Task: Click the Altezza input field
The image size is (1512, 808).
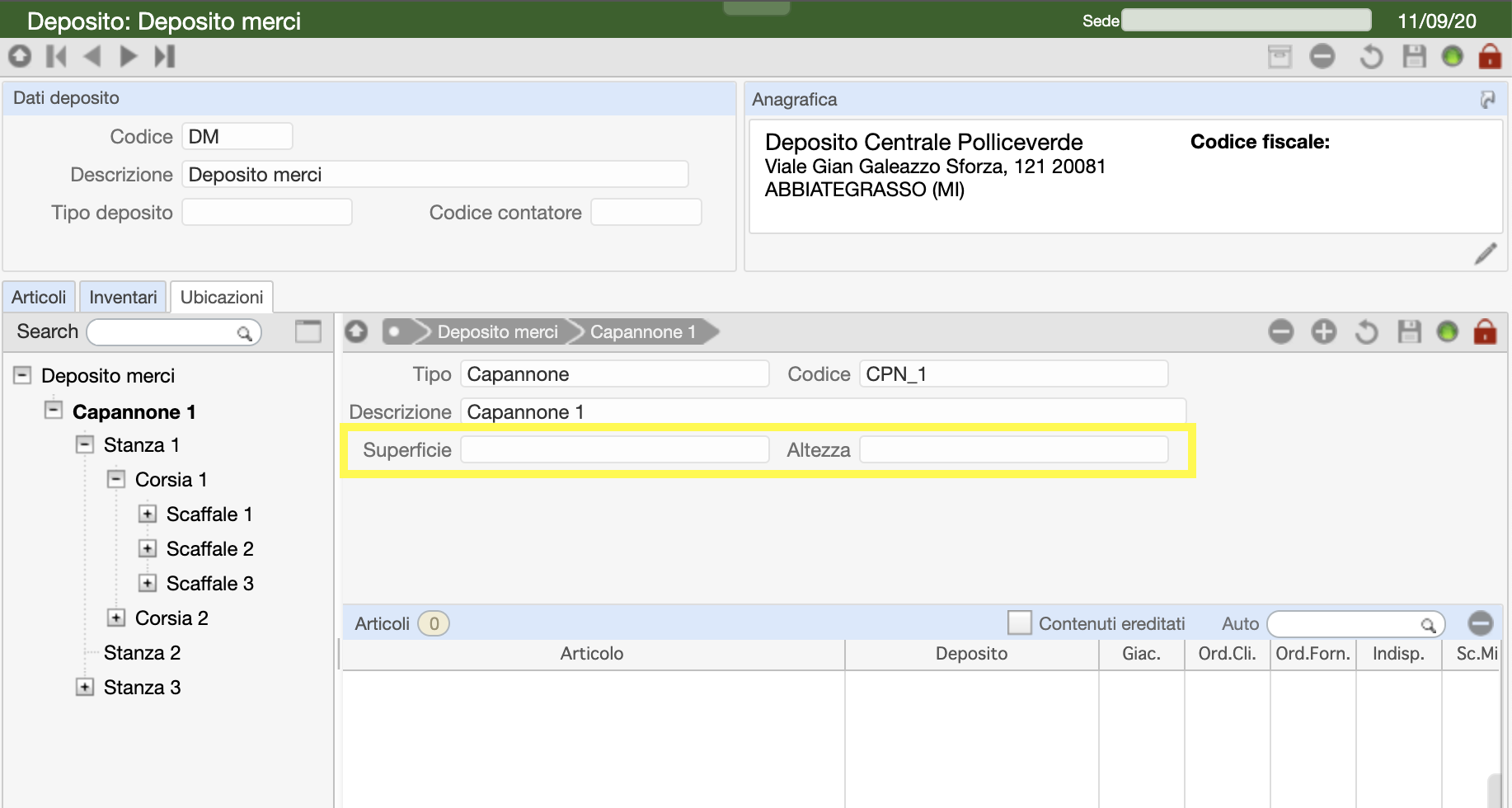Action: [x=1013, y=449]
